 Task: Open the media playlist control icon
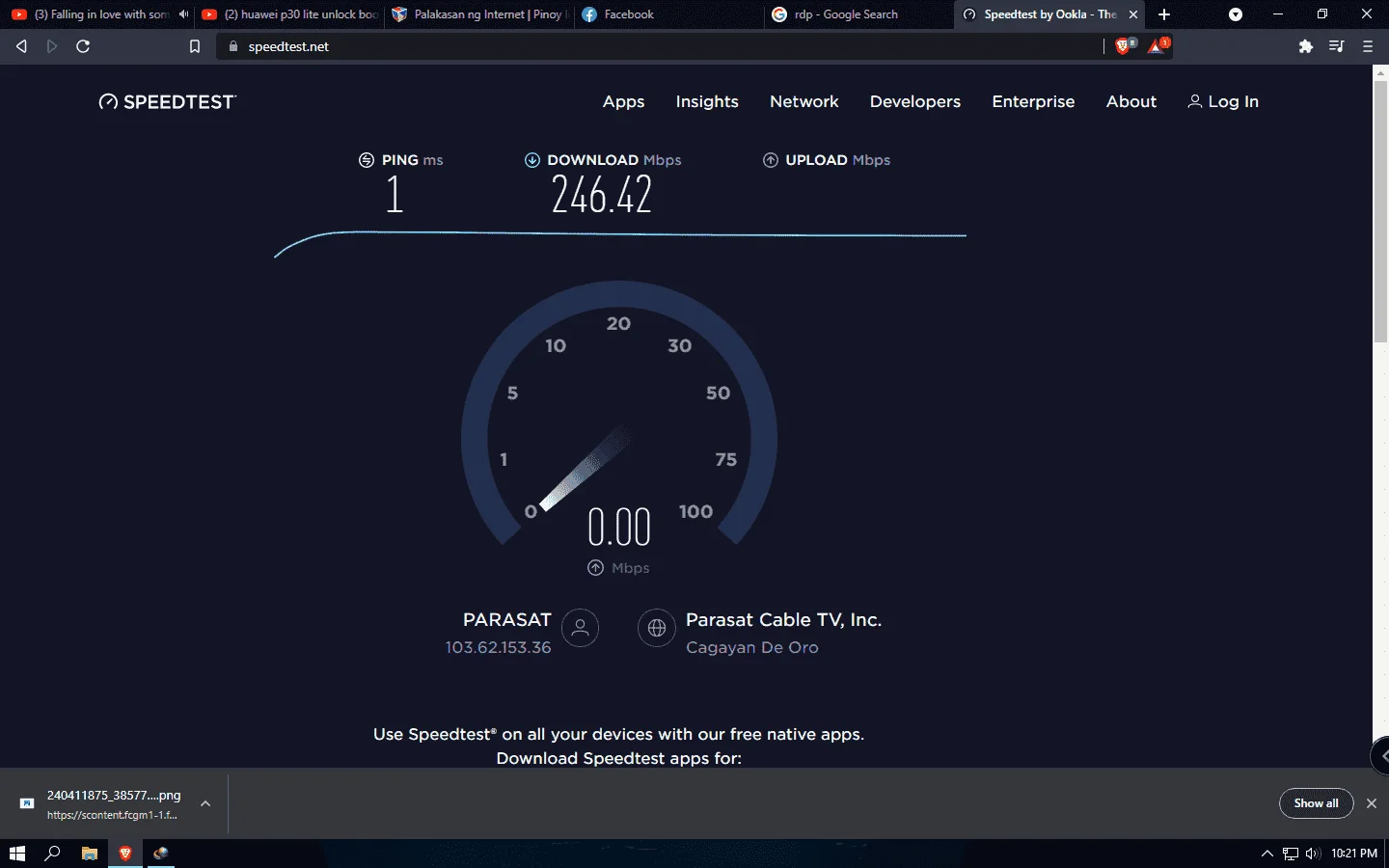(x=1337, y=46)
